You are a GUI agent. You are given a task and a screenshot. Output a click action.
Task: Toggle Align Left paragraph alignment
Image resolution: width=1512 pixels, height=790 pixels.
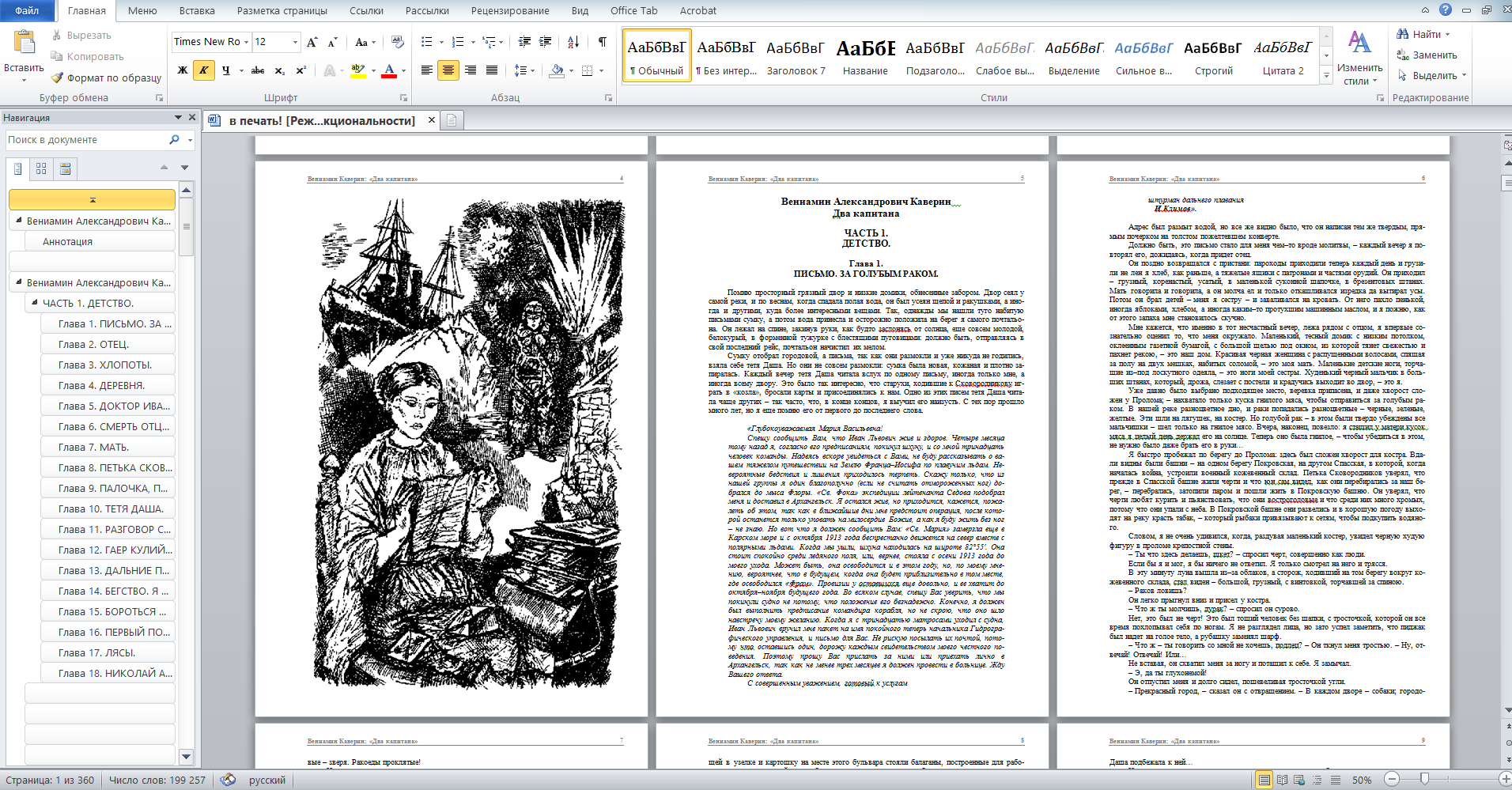coord(427,70)
